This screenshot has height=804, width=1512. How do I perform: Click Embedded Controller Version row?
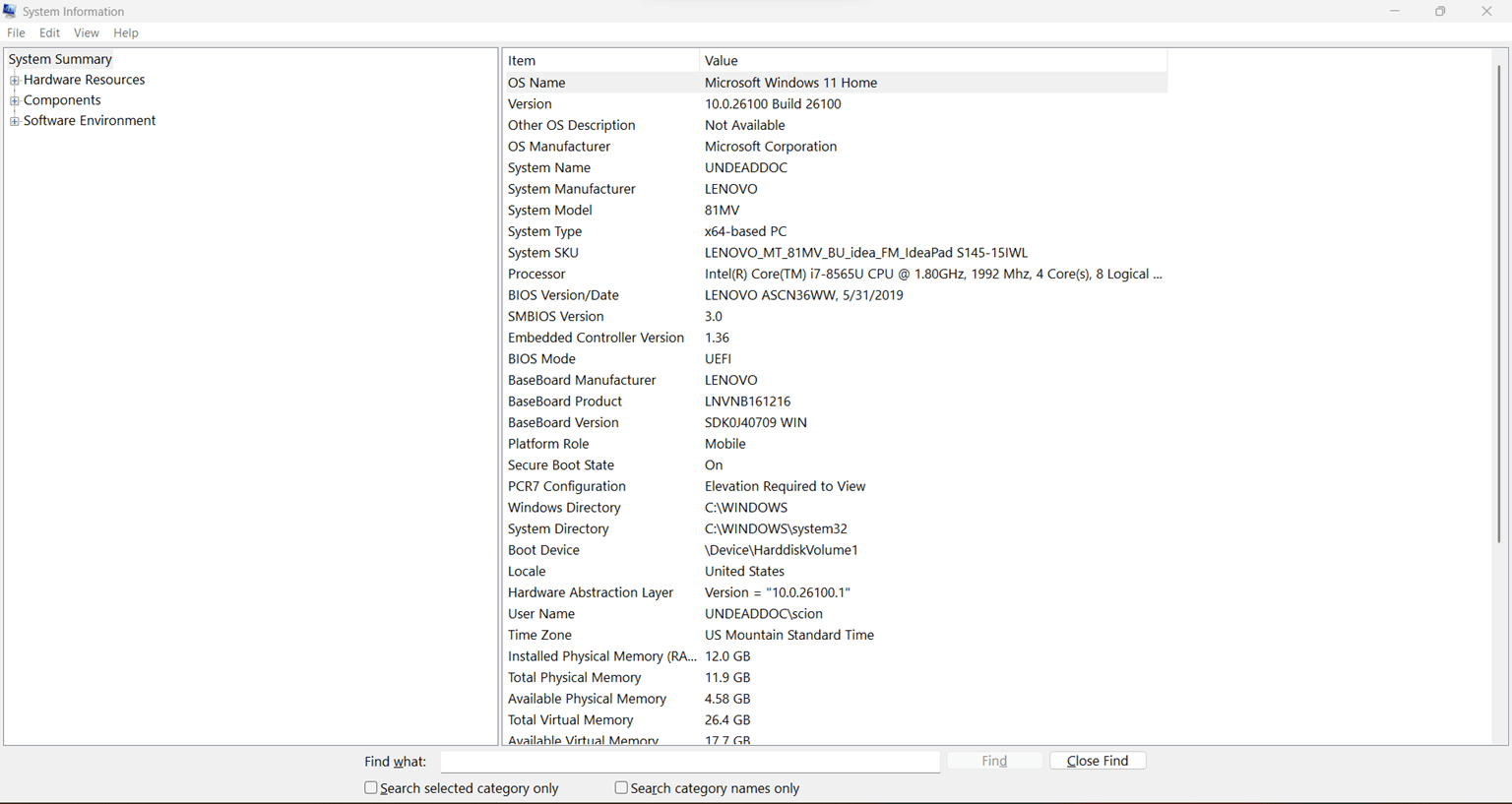pyautogui.click(x=835, y=338)
